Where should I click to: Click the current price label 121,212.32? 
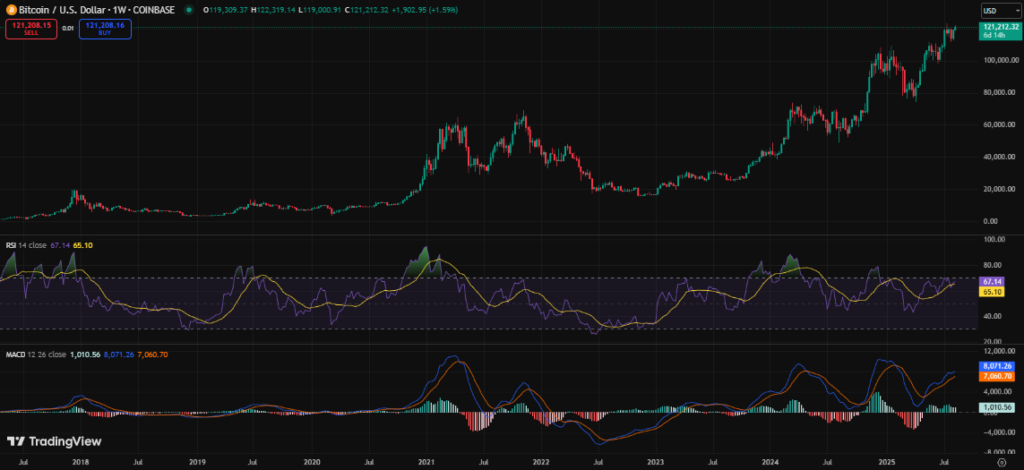click(x=999, y=29)
